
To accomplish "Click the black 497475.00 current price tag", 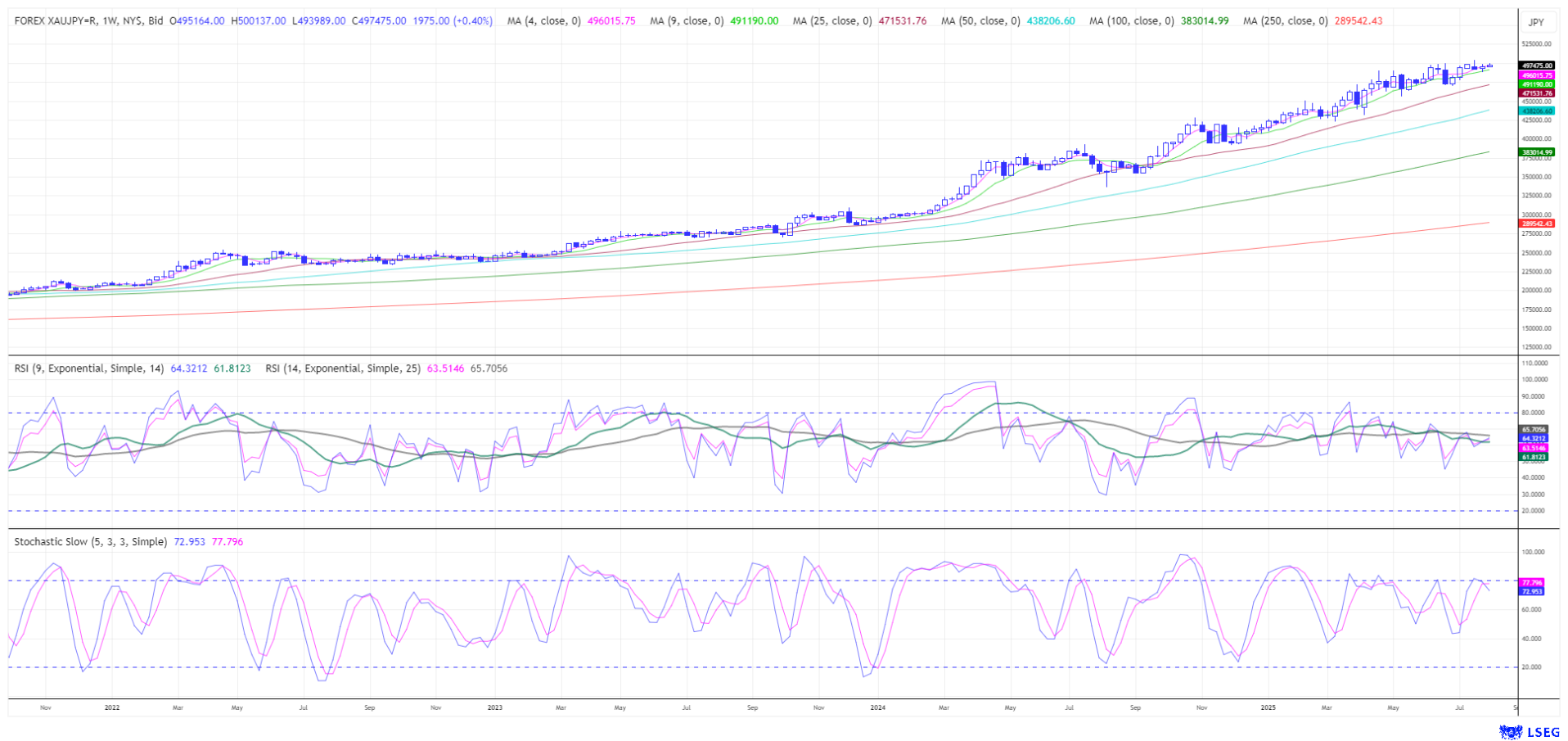I will point(1536,66).
